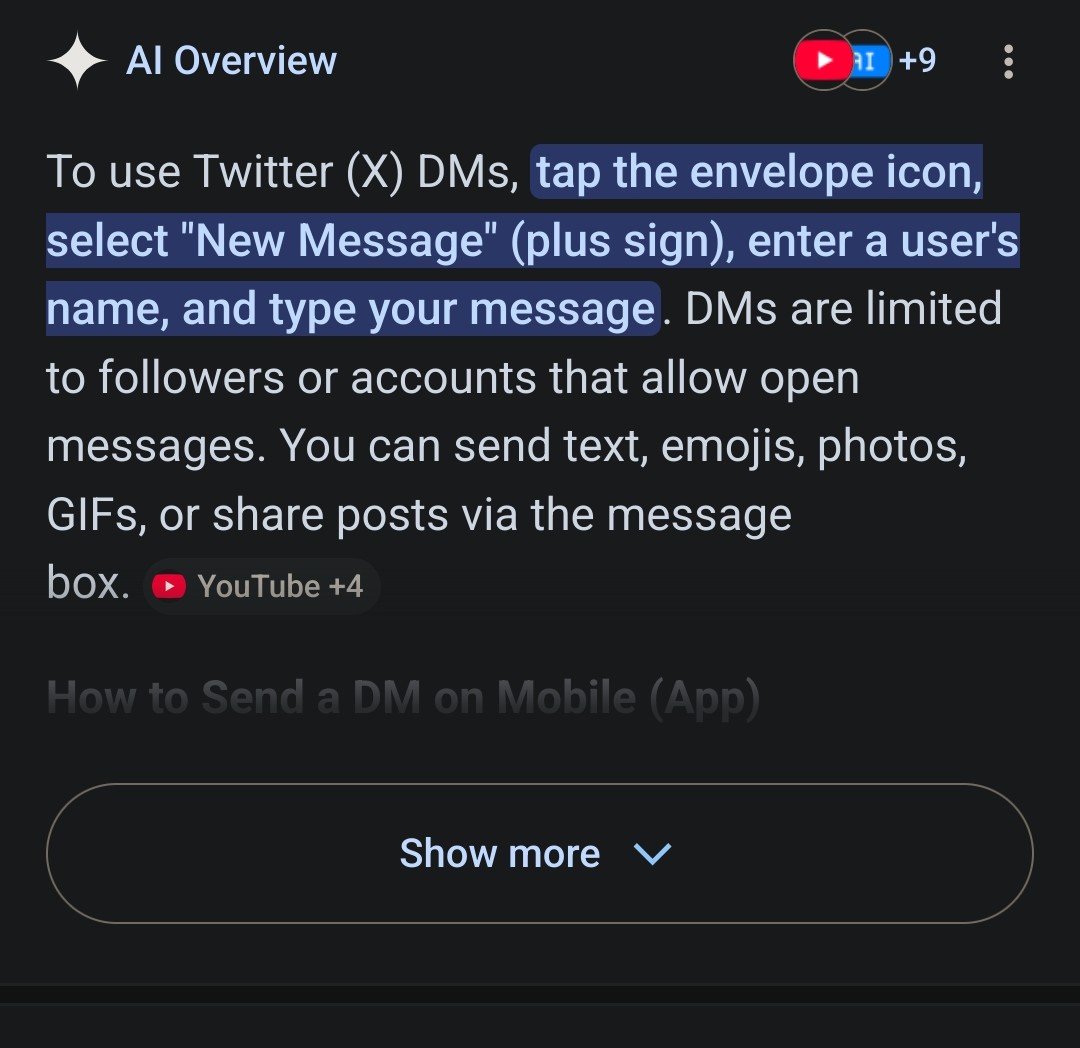The height and width of the screenshot is (1048, 1080).
Task: Click highlighted text 'tap the envelope icon,'
Action: pos(759,171)
